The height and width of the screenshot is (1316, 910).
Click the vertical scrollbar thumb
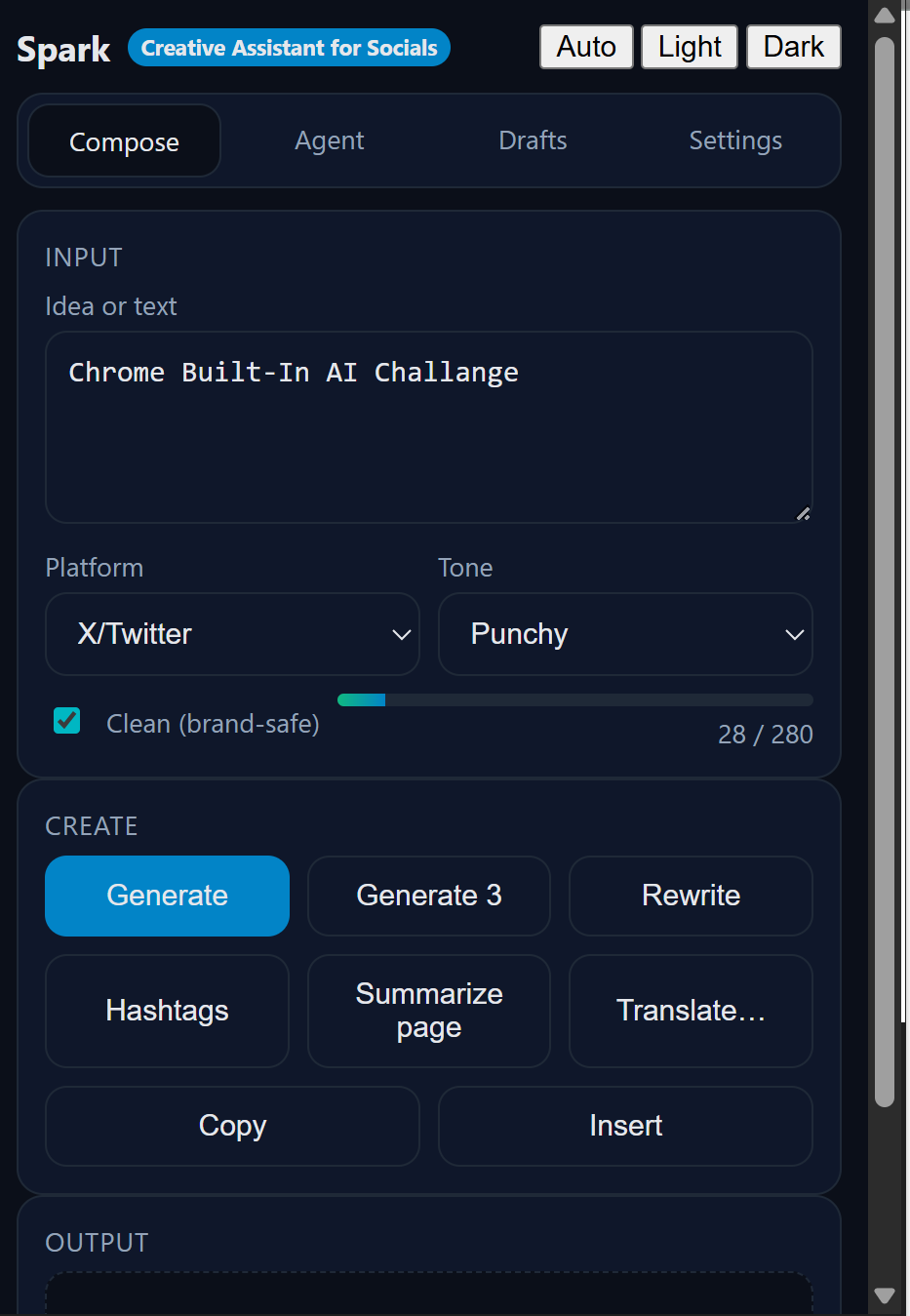click(885, 572)
